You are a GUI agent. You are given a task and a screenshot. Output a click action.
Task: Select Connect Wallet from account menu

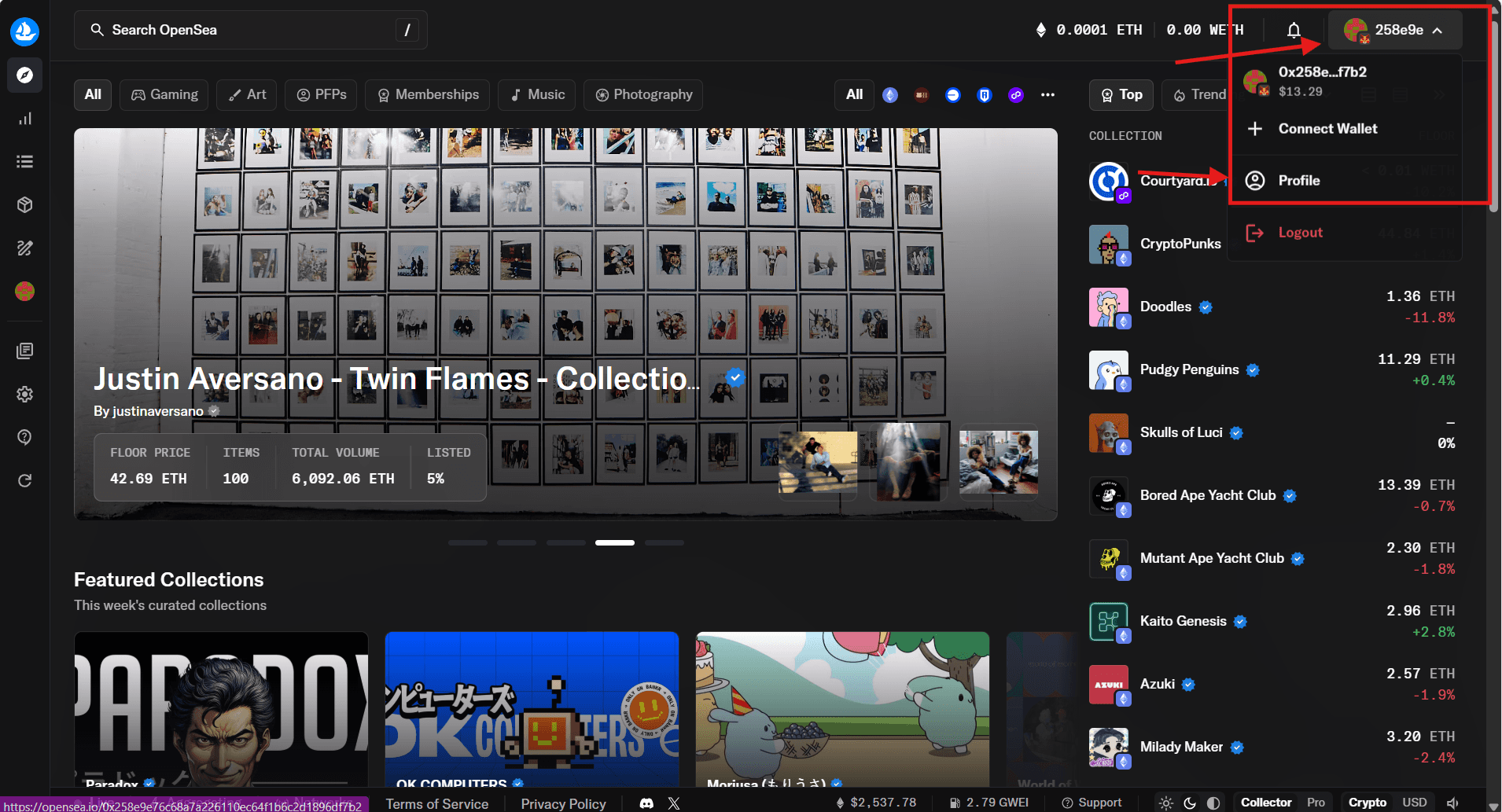click(x=1345, y=129)
